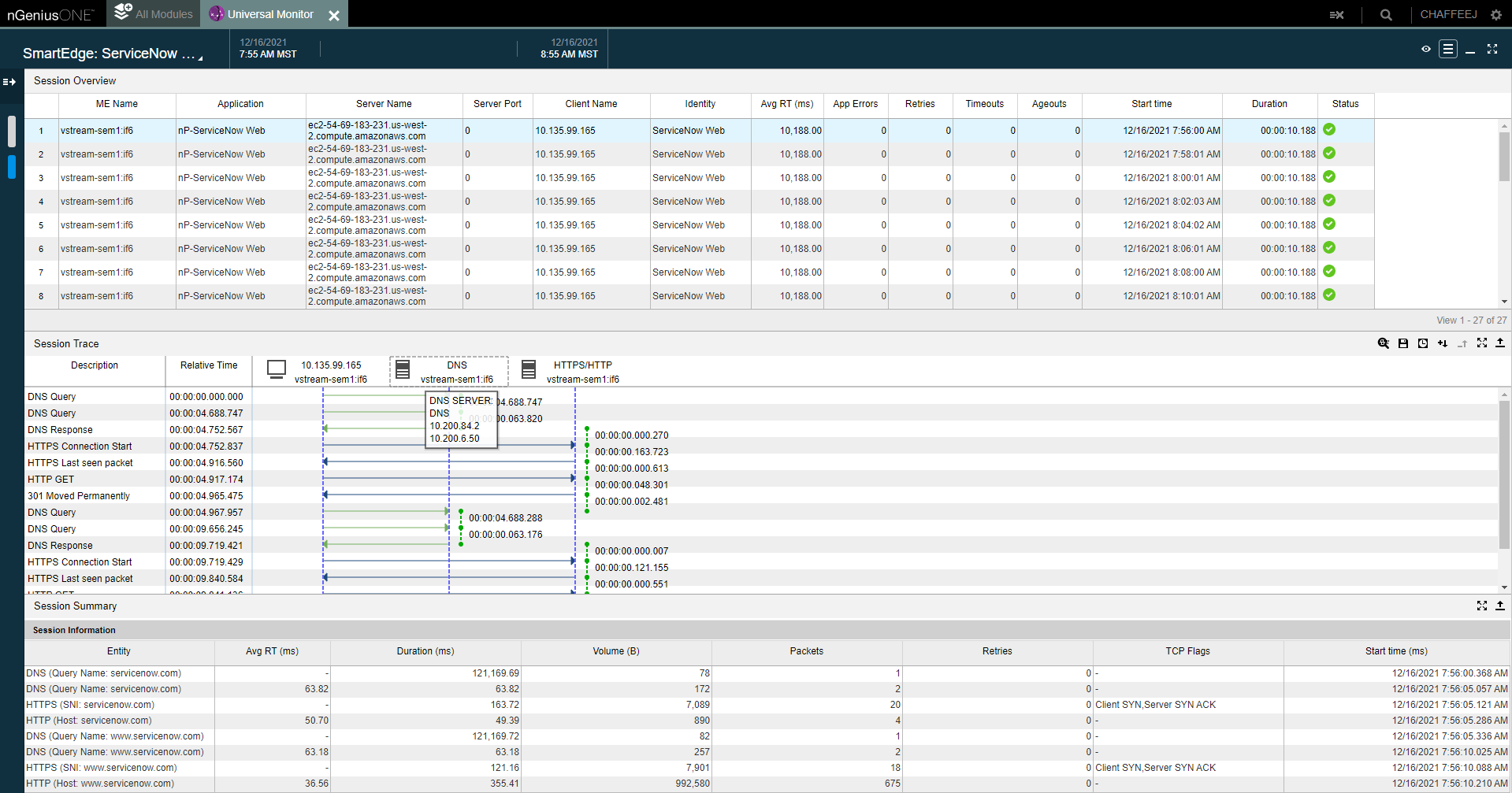
Task: Toggle the eye visibility icon in header
Action: coord(1425,49)
